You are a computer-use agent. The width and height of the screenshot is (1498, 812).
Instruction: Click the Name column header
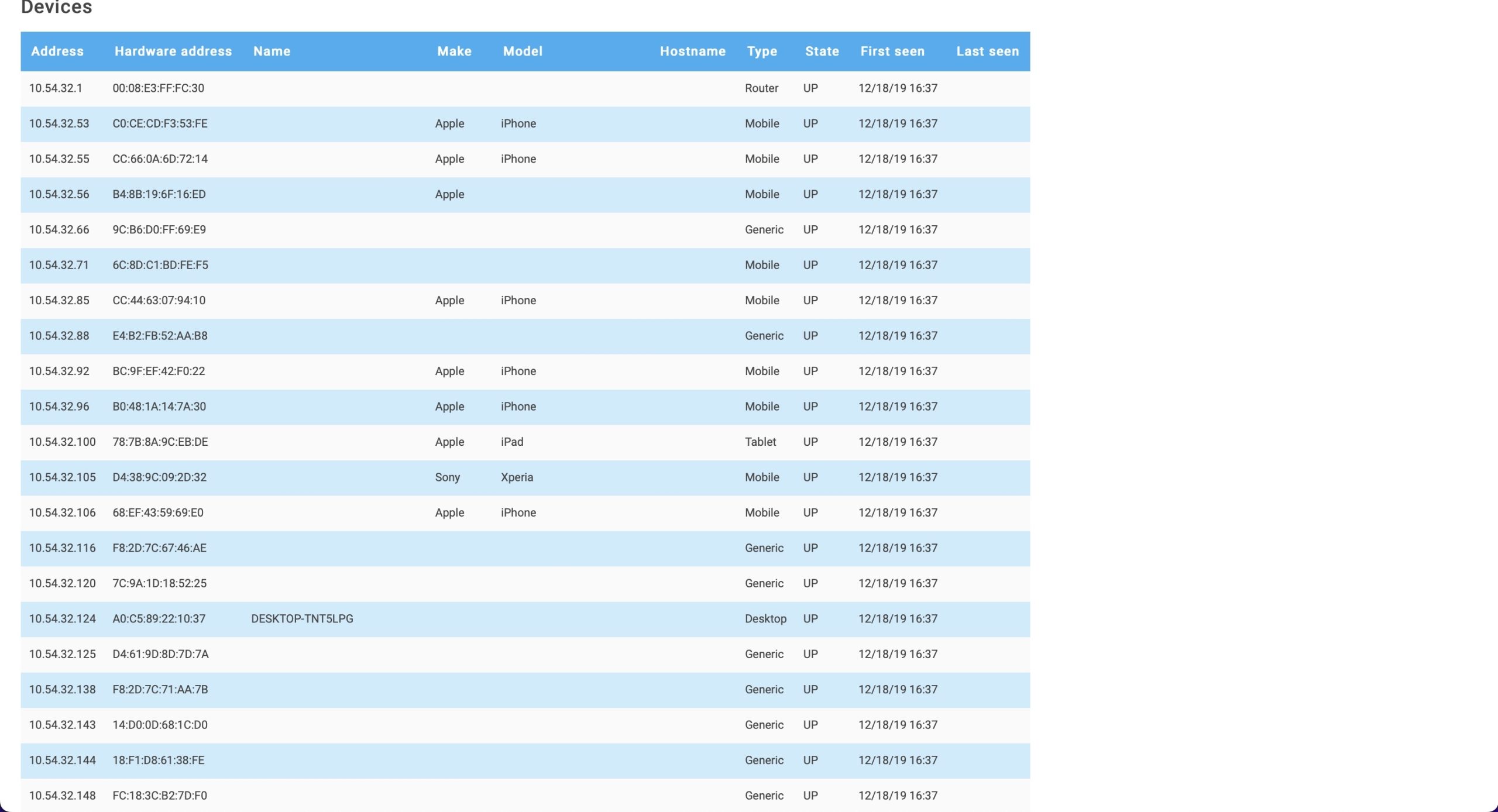(272, 51)
